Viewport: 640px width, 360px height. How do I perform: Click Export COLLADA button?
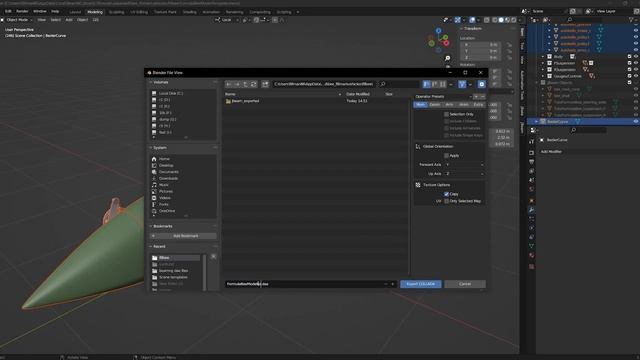pyautogui.click(x=421, y=284)
